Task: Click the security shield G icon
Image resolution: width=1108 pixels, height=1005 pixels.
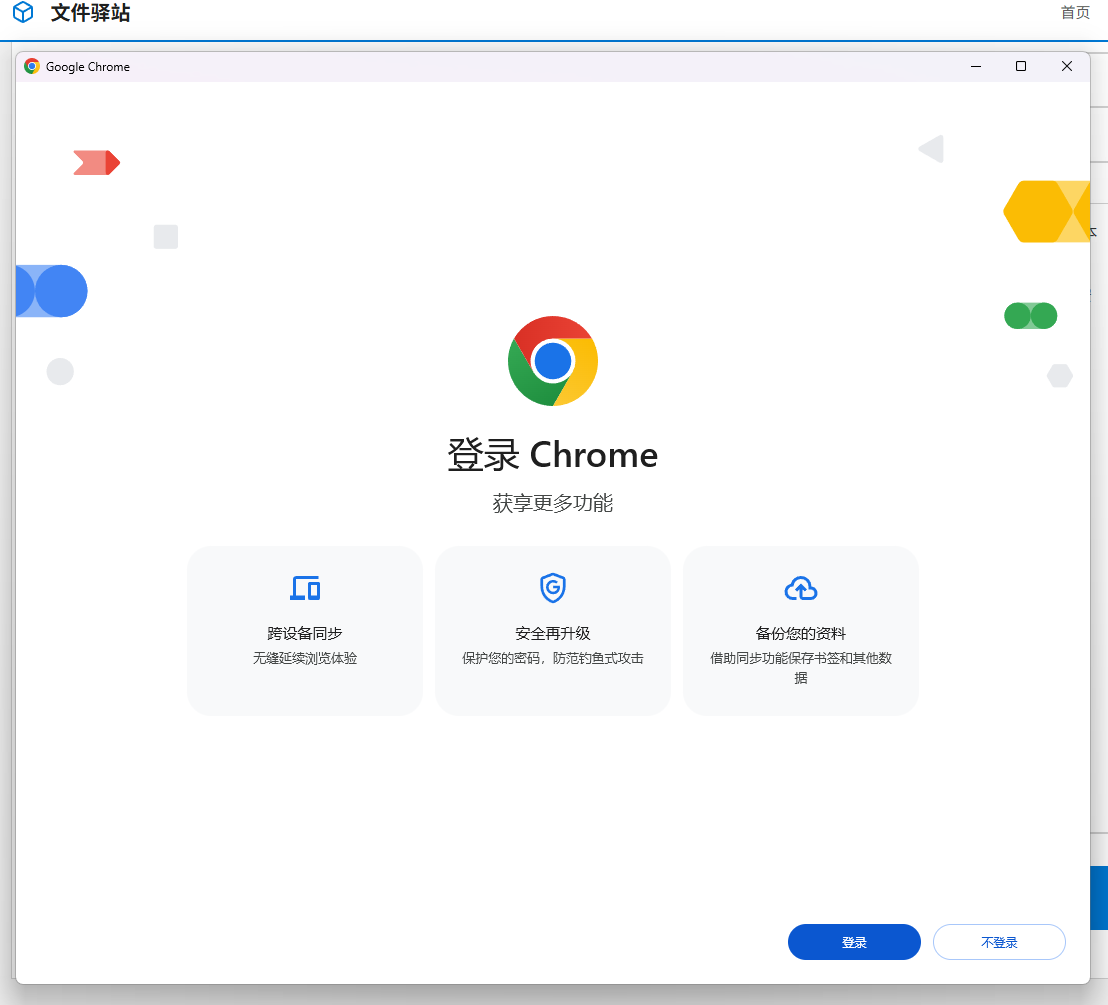Action: click(x=553, y=588)
